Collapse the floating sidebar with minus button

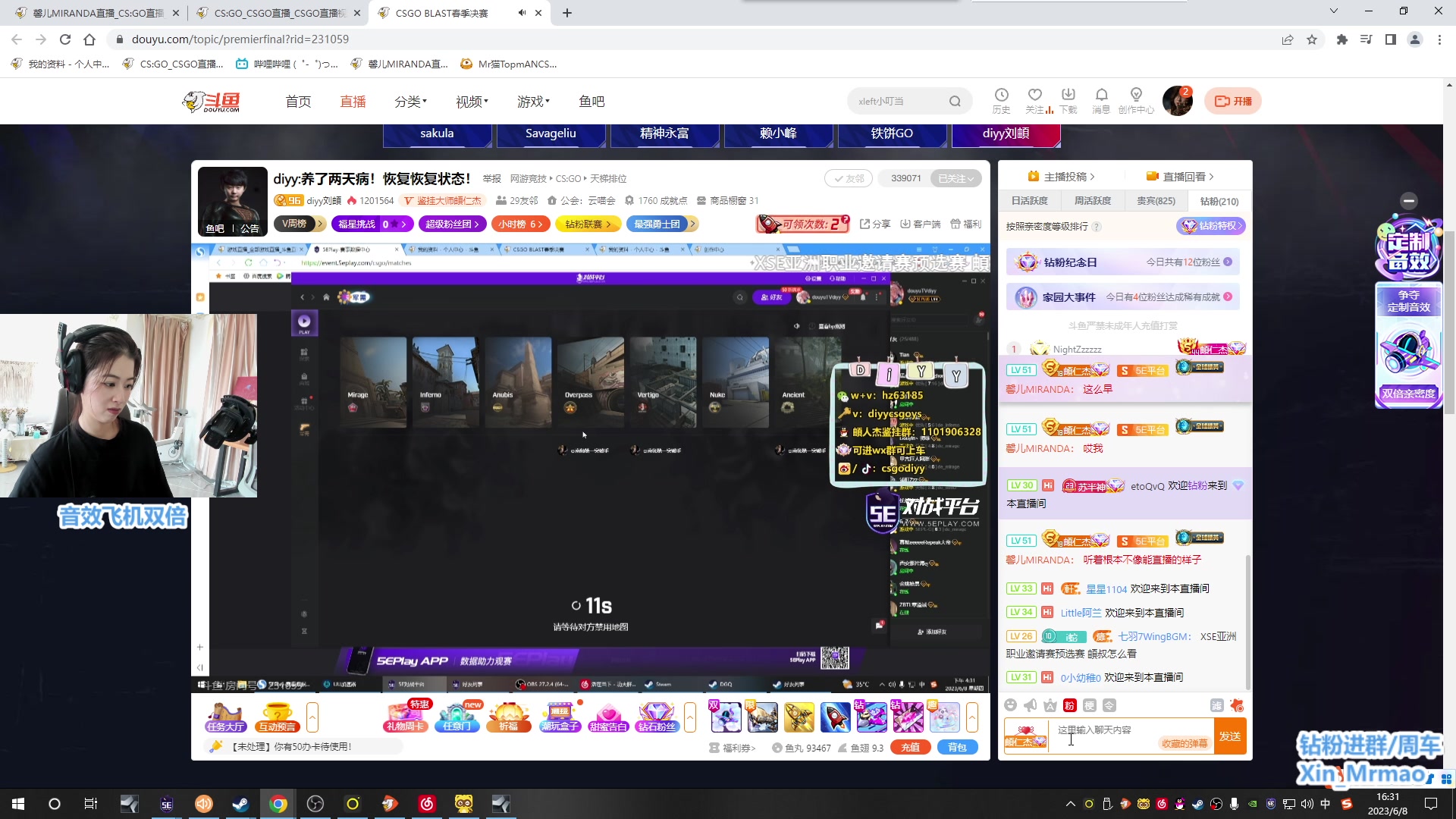tap(1409, 200)
